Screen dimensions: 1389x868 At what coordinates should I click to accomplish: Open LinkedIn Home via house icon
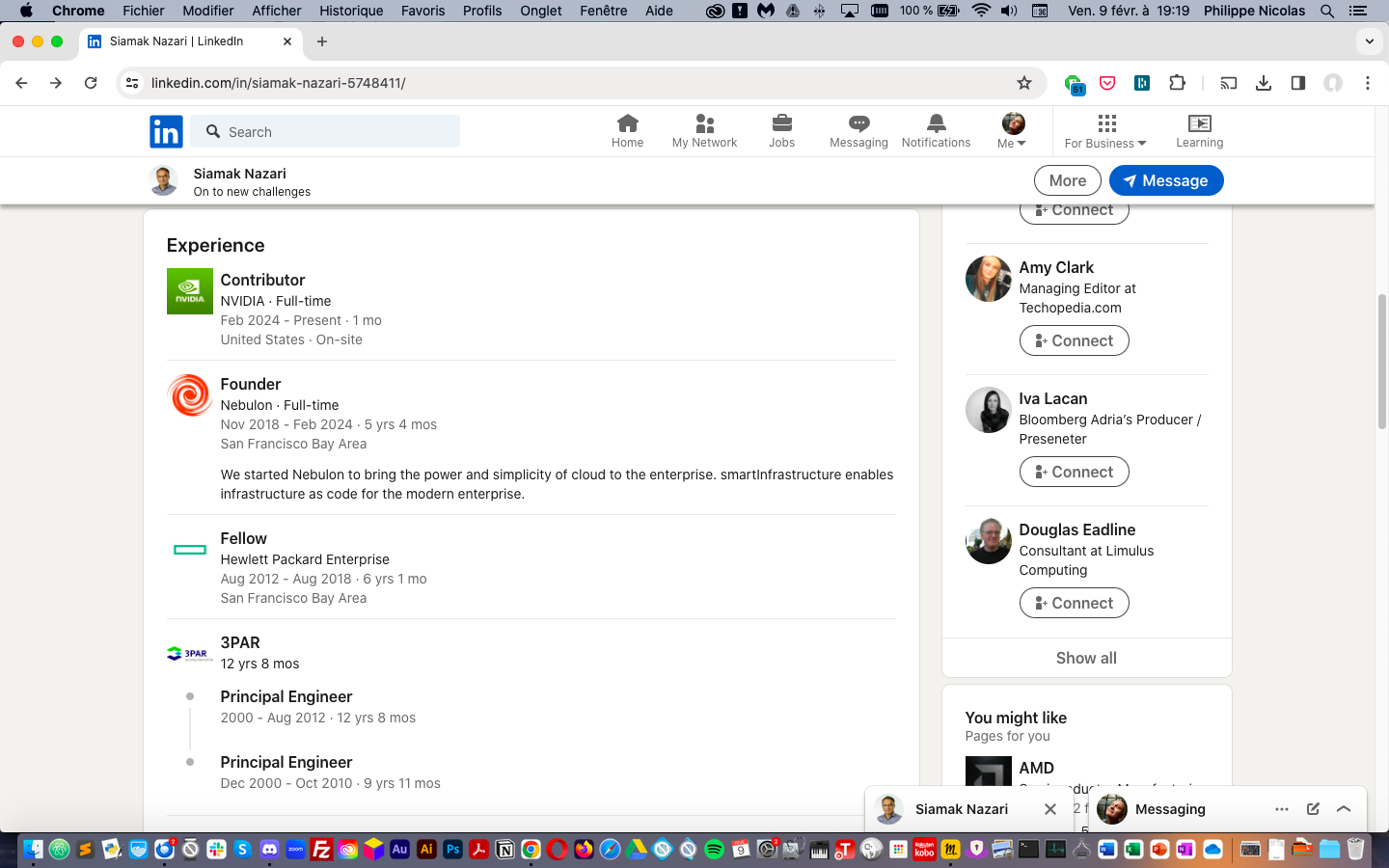pos(627,131)
